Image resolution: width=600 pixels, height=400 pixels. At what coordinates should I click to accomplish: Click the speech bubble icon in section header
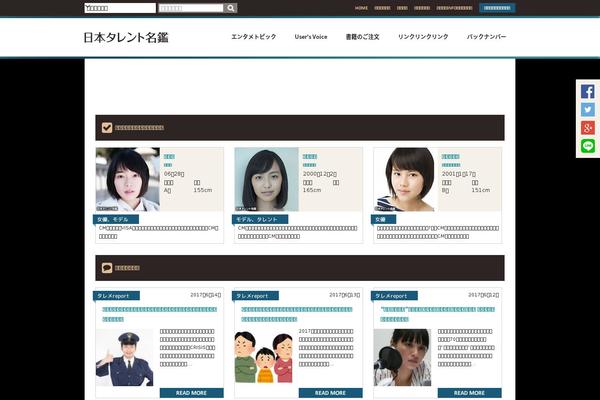click(107, 268)
